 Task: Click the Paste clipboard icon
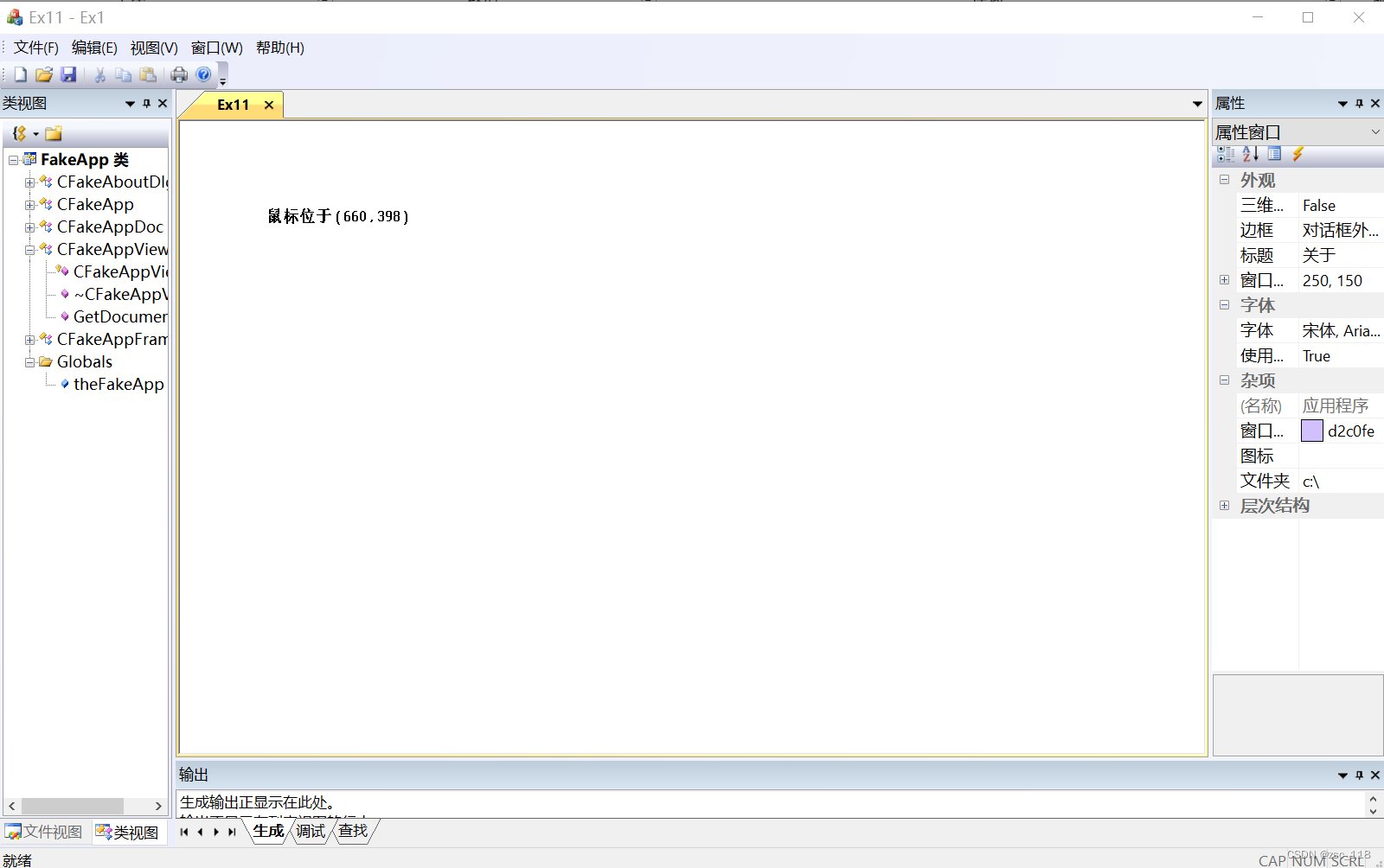click(148, 75)
